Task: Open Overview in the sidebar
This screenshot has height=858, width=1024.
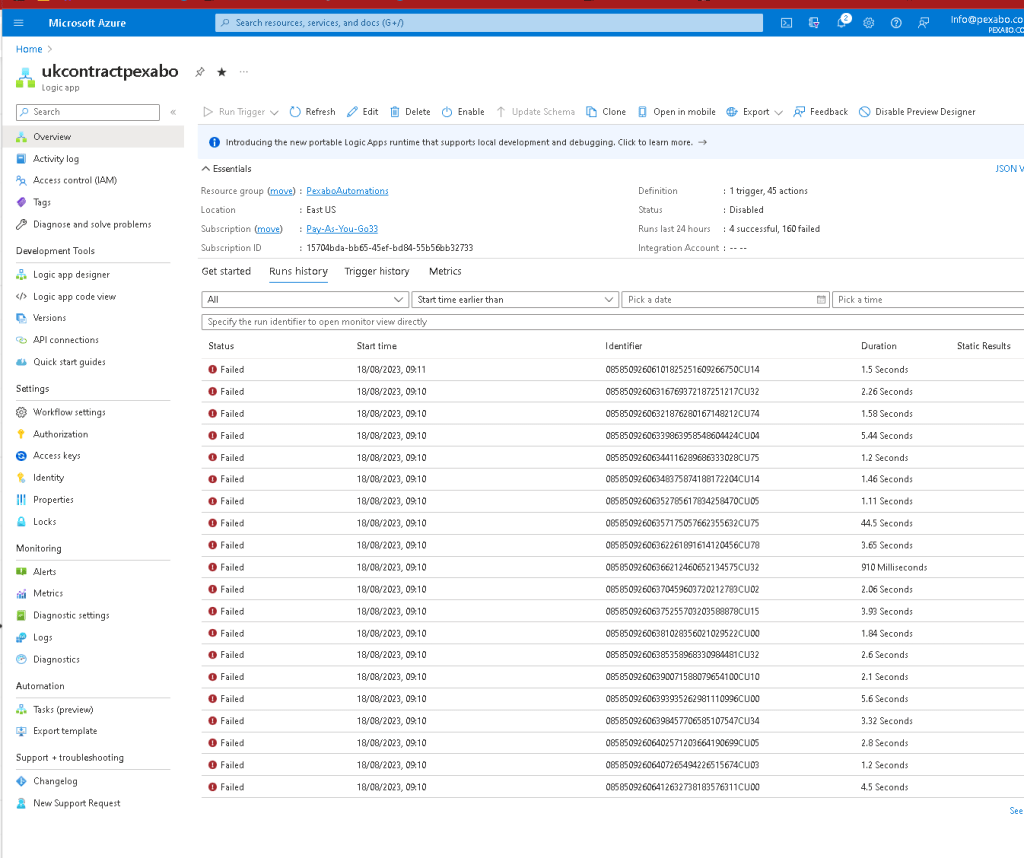Action: (93, 136)
